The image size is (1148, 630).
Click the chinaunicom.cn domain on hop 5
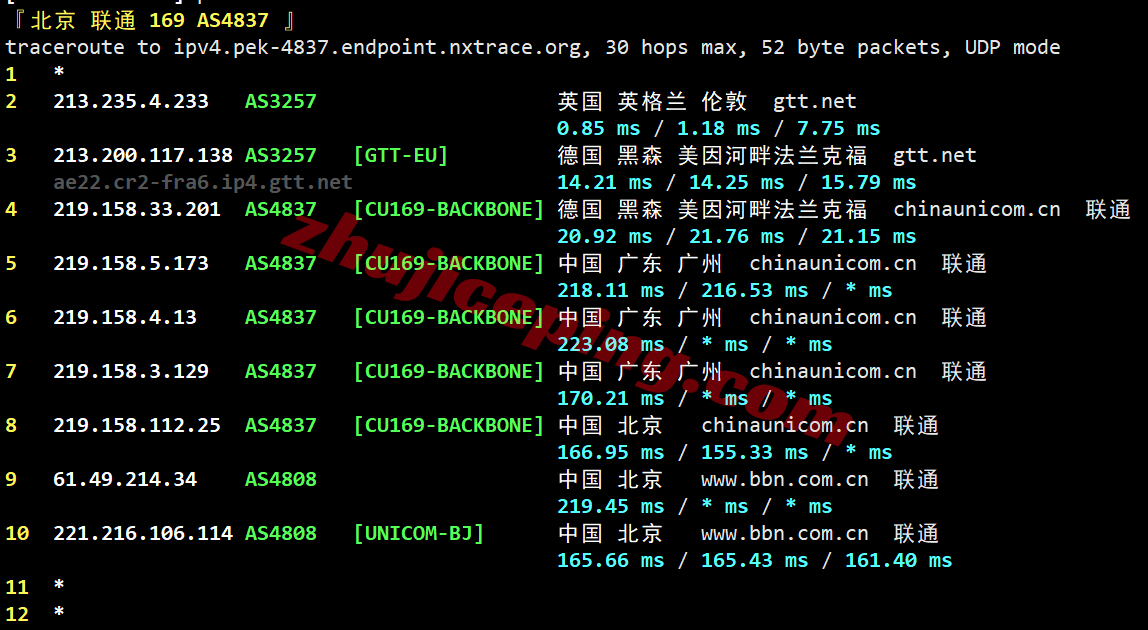(831, 263)
